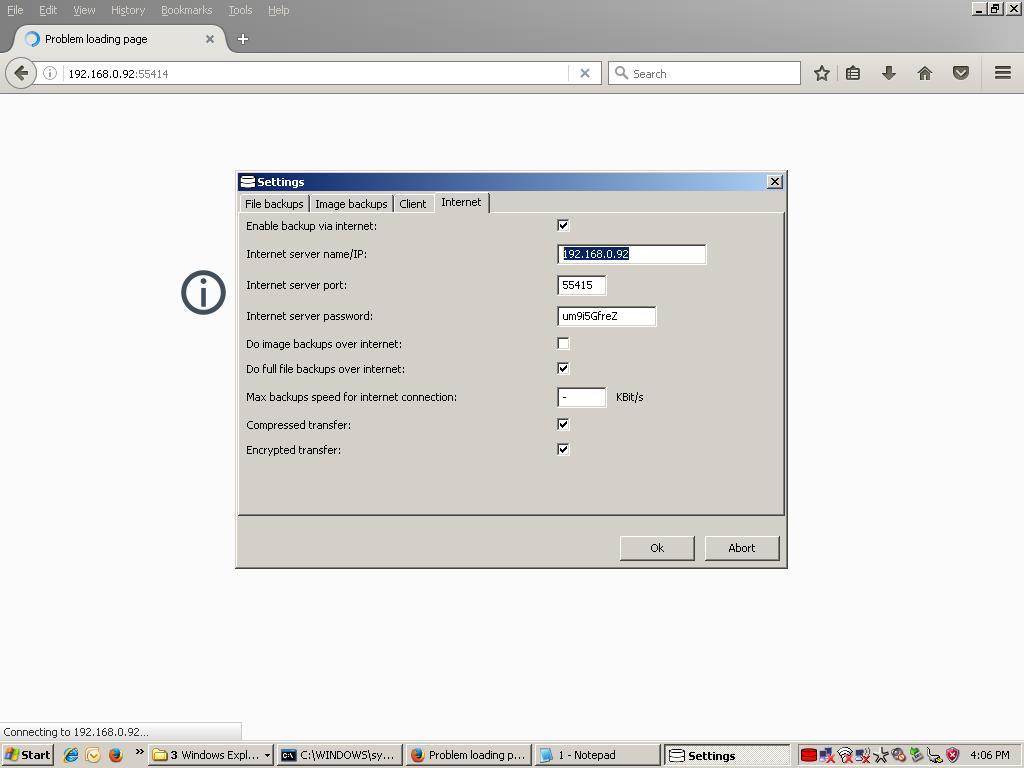Open the Firefox hamburger menu
1024x768 pixels.
pyautogui.click(x=1001, y=72)
